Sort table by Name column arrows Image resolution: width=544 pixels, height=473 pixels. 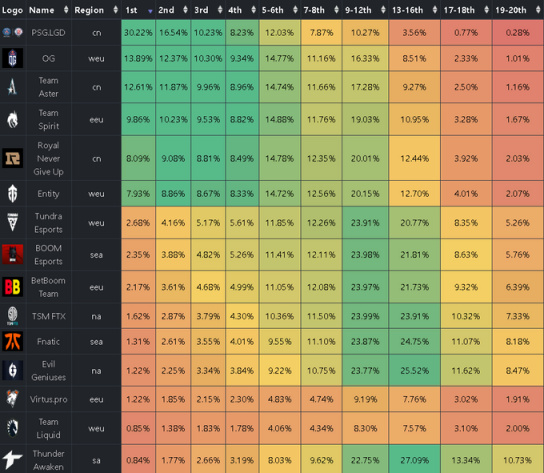click(x=66, y=10)
